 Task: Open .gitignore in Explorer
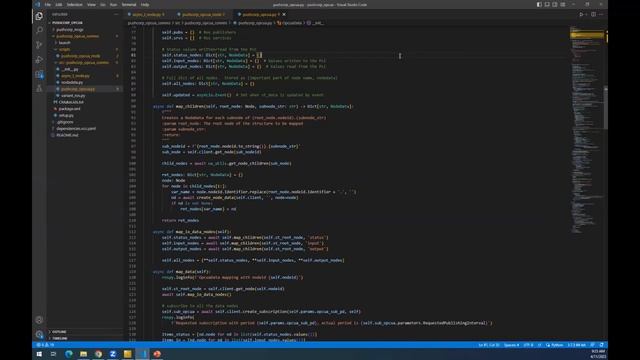pyautogui.click(x=65, y=122)
